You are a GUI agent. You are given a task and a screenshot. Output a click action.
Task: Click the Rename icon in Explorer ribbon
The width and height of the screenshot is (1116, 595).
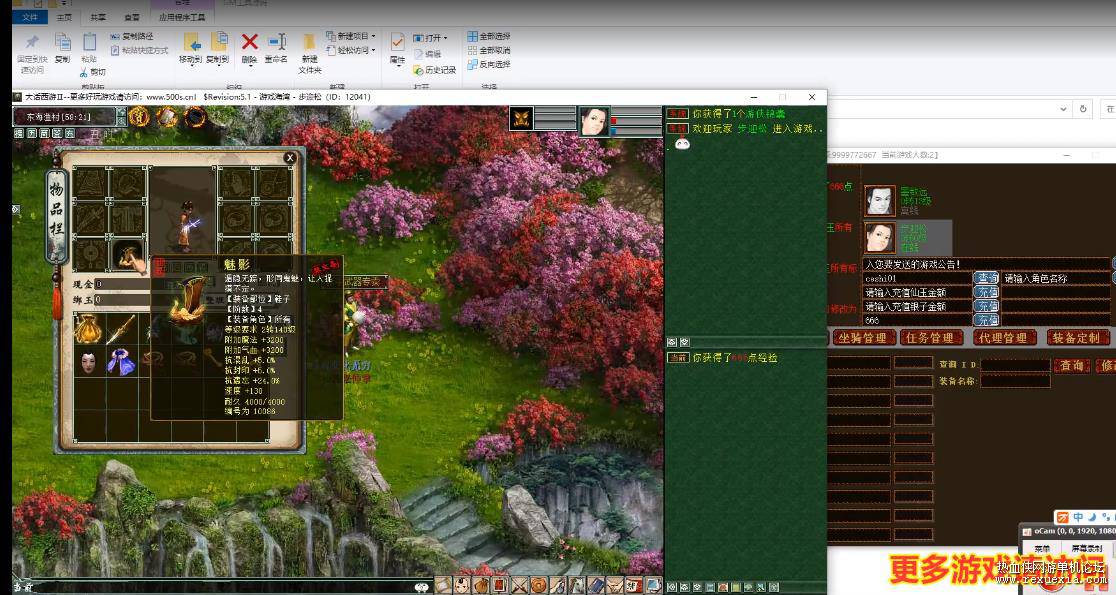click(x=276, y=42)
